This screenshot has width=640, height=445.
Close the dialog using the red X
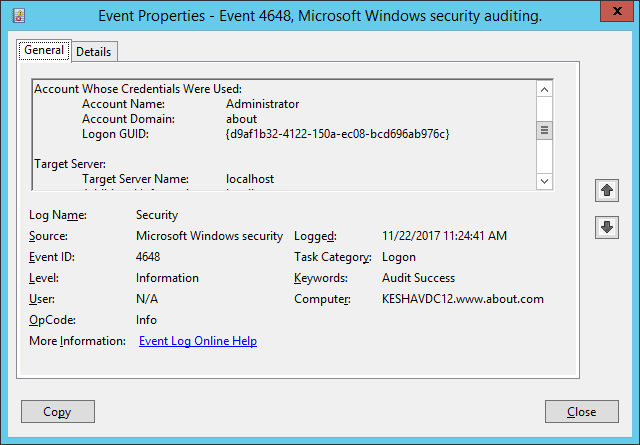tap(617, 11)
